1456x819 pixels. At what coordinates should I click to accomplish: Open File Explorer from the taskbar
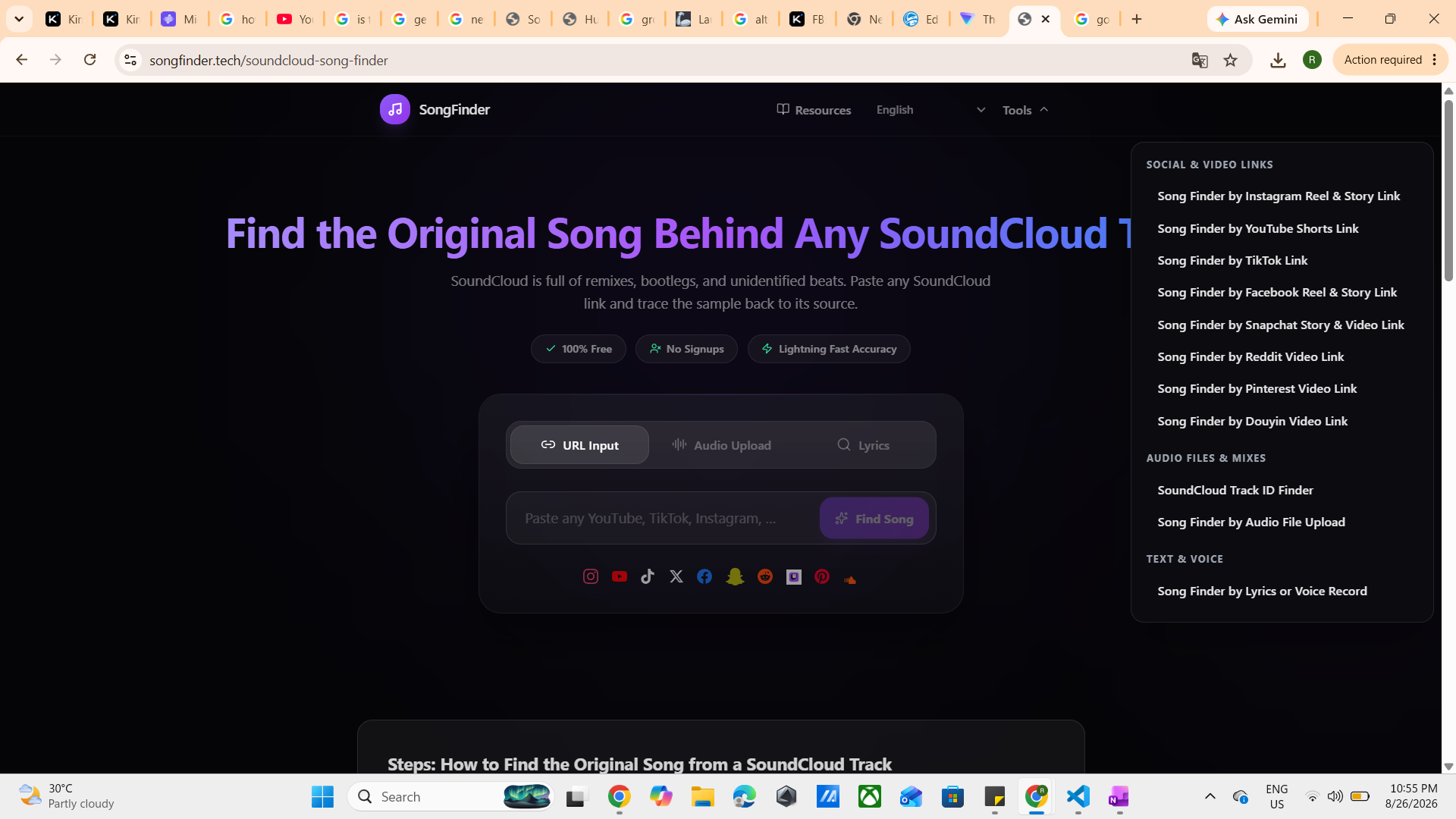(702, 797)
